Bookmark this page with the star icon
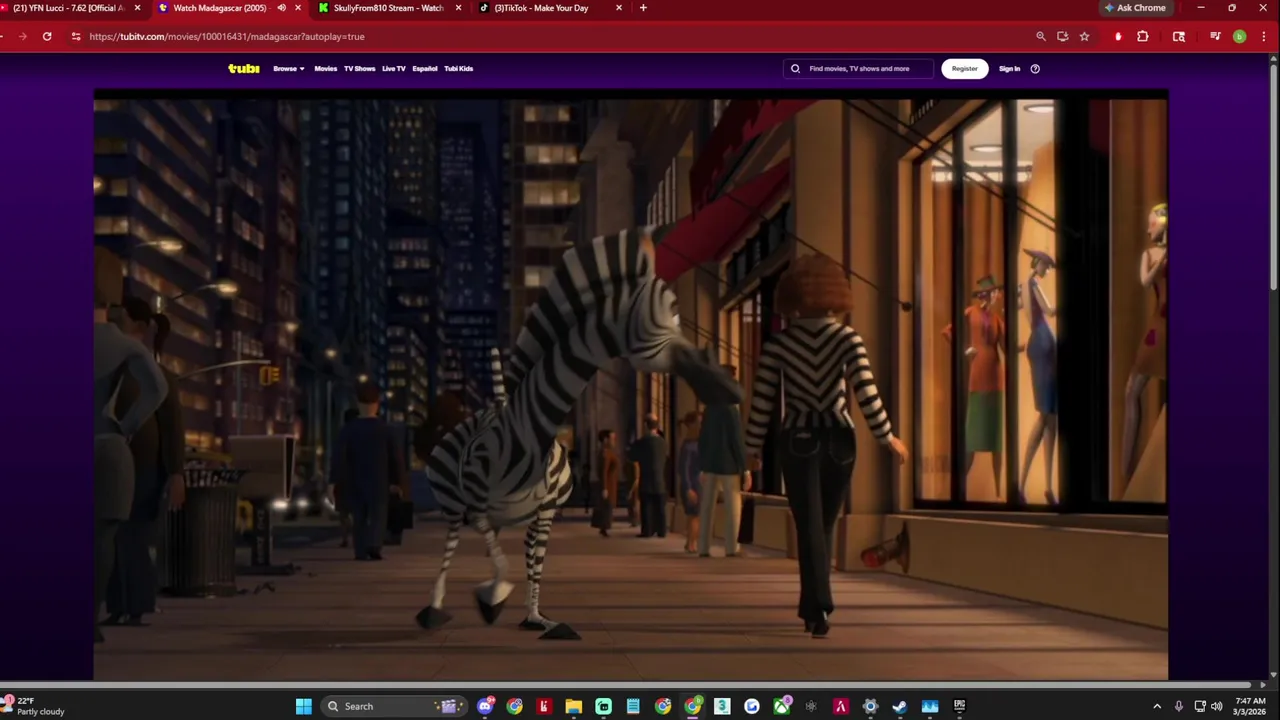The height and width of the screenshot is (720, 1280). [1084, 36]
